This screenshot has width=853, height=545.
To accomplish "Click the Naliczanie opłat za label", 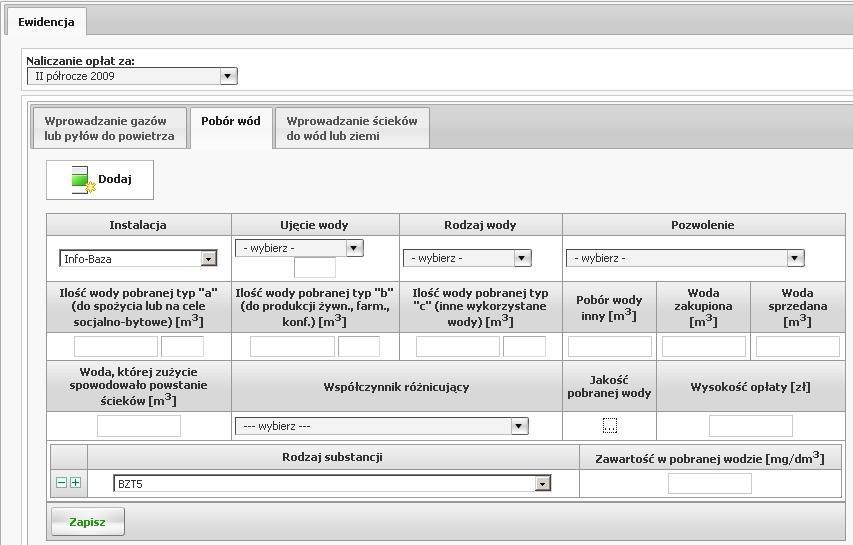I will 81,61.
